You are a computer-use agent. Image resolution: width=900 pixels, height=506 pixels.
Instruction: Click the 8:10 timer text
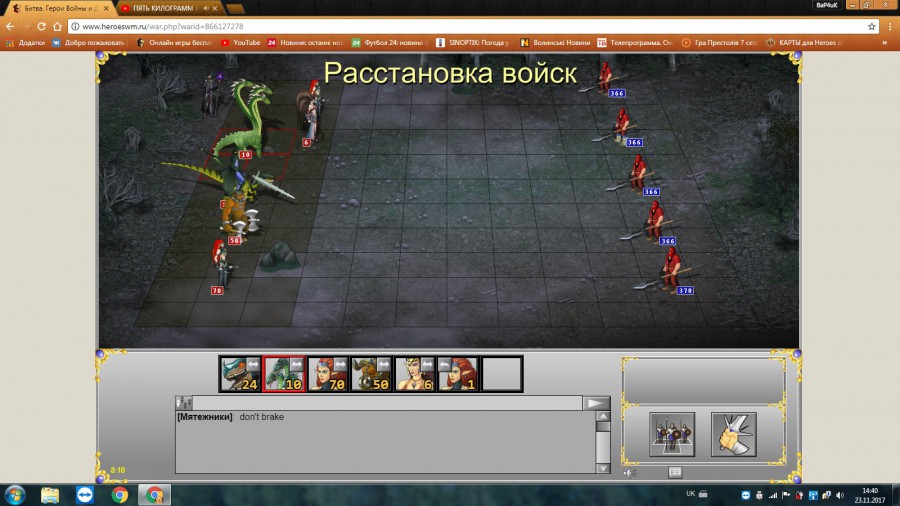click(118, 470)
